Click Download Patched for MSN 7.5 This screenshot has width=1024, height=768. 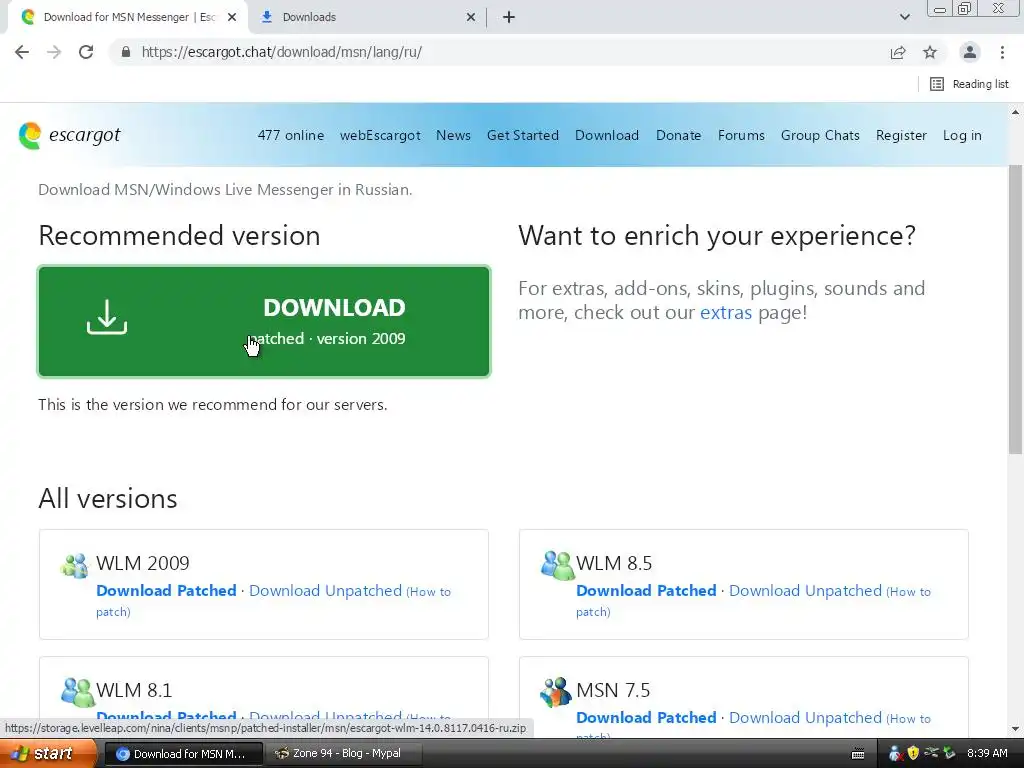(x=646, y=718)
